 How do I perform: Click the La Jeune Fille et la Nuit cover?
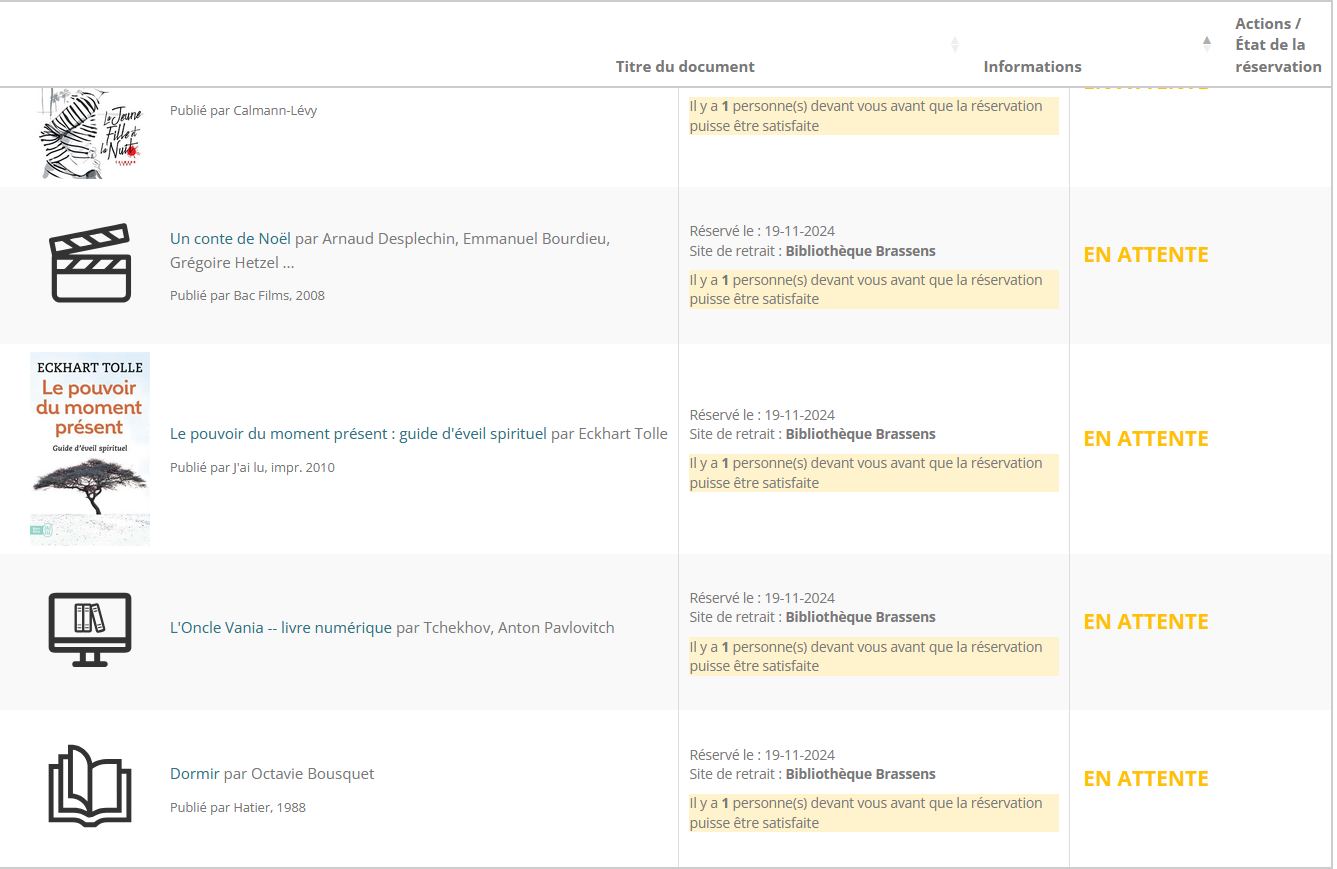[x=90, y=134]
